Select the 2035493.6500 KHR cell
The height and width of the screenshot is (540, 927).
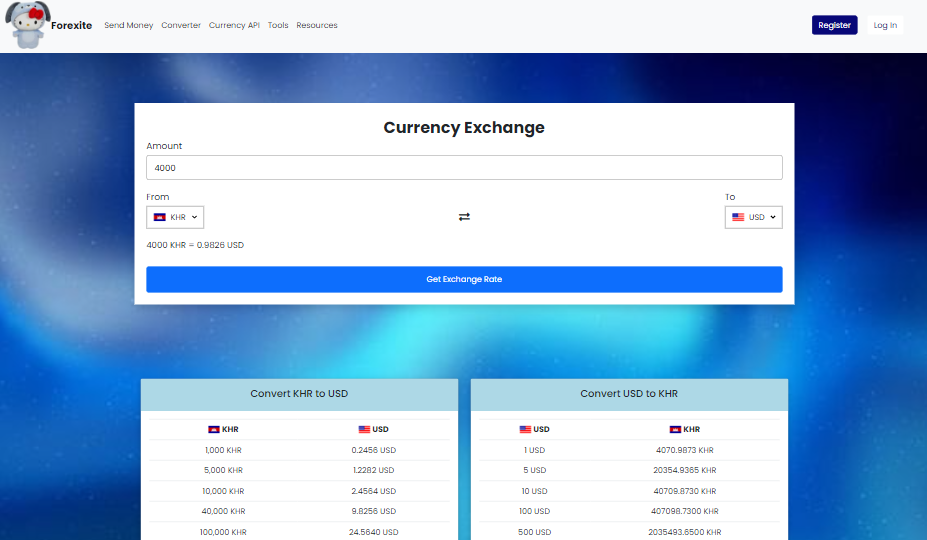click(685, 532)
